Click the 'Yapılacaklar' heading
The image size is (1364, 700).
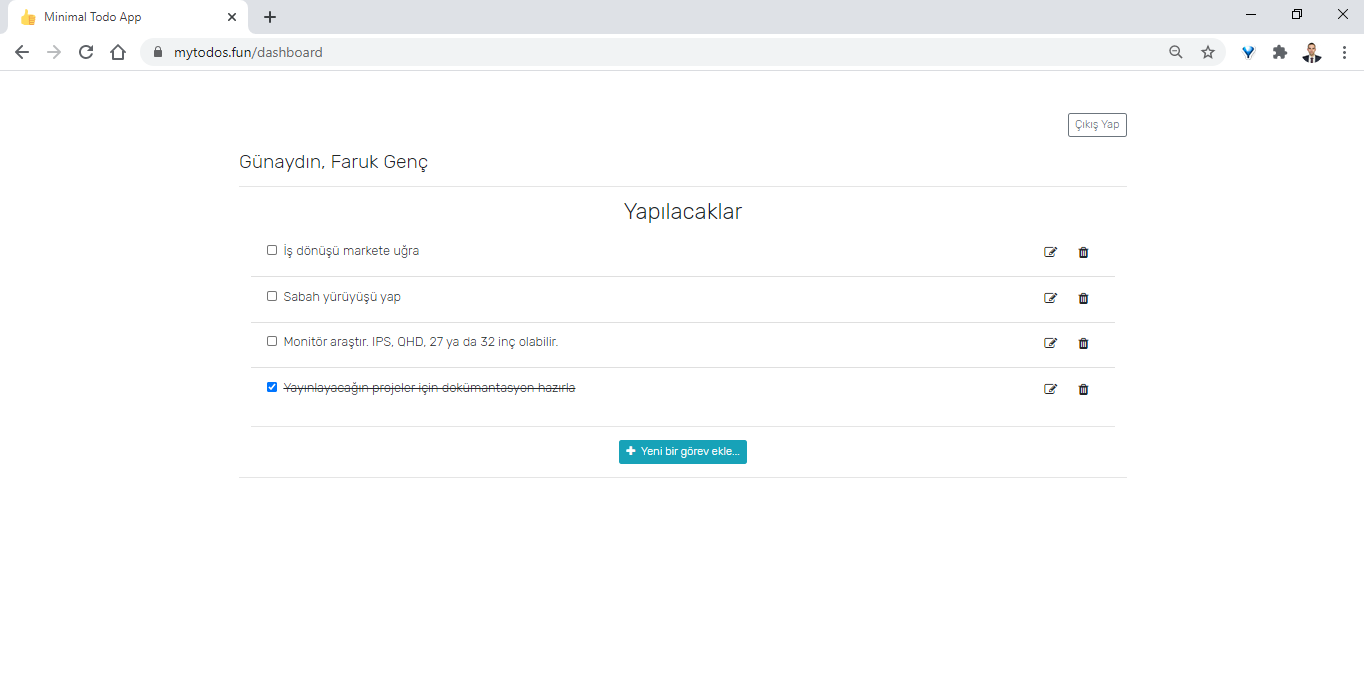[683, 212]
